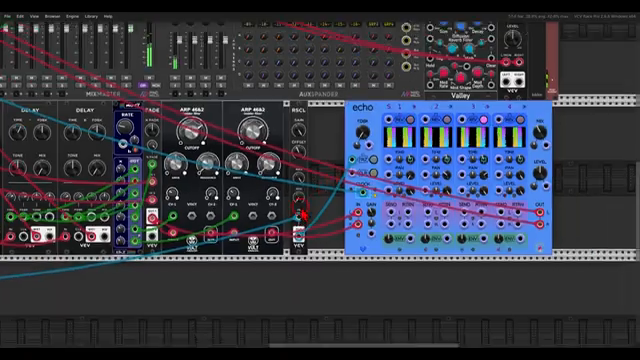Click the echo IN L input port
Screen dimensions: 640x360
click(358, 212)
